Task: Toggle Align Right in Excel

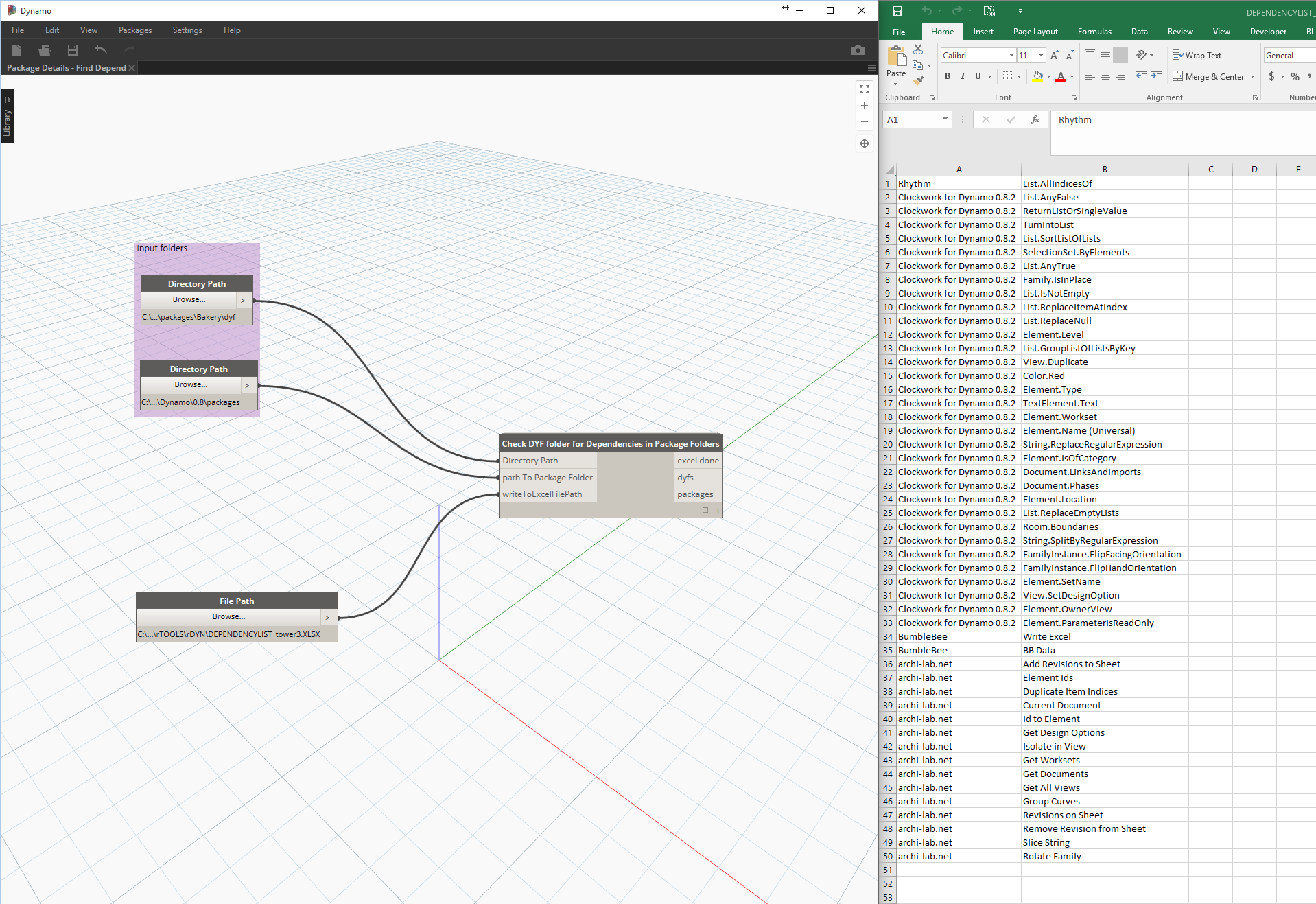Action: pos(1120,76)
